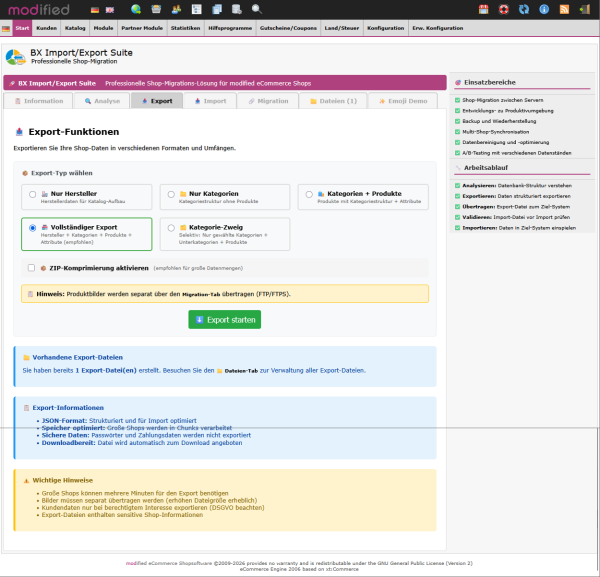This screenshot has height=577, width=600.
Task: Expand the Konfiguration menu
Action: click(385, 28)
